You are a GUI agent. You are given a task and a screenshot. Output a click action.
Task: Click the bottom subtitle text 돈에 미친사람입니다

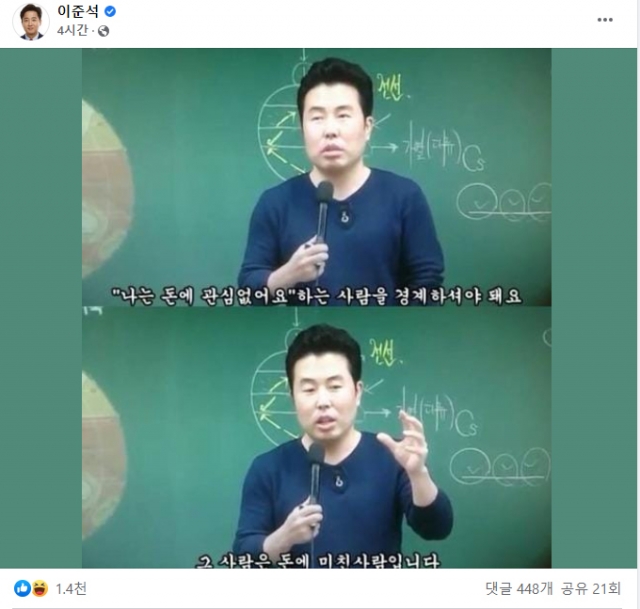tap(358, 562)
